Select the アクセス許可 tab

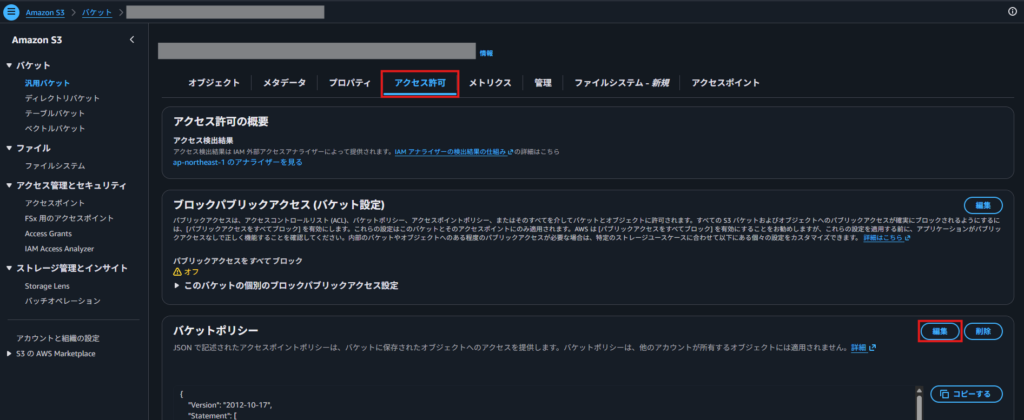tap(420, 83)
